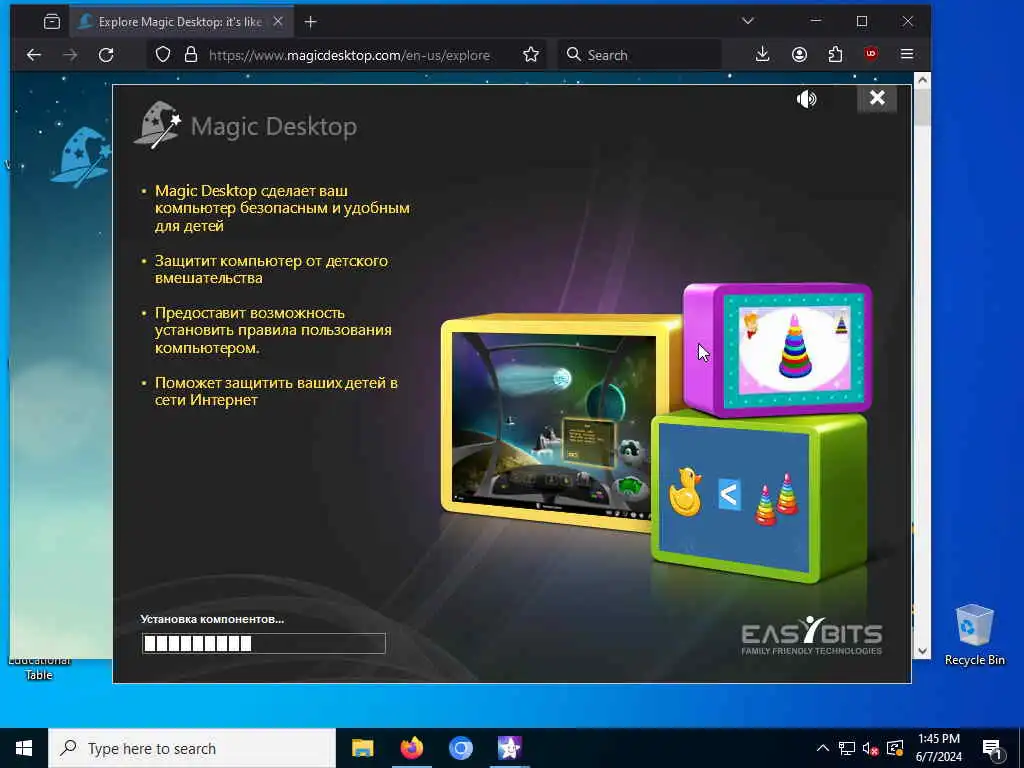Open the notification center
1024x768 pixels.
992,749
